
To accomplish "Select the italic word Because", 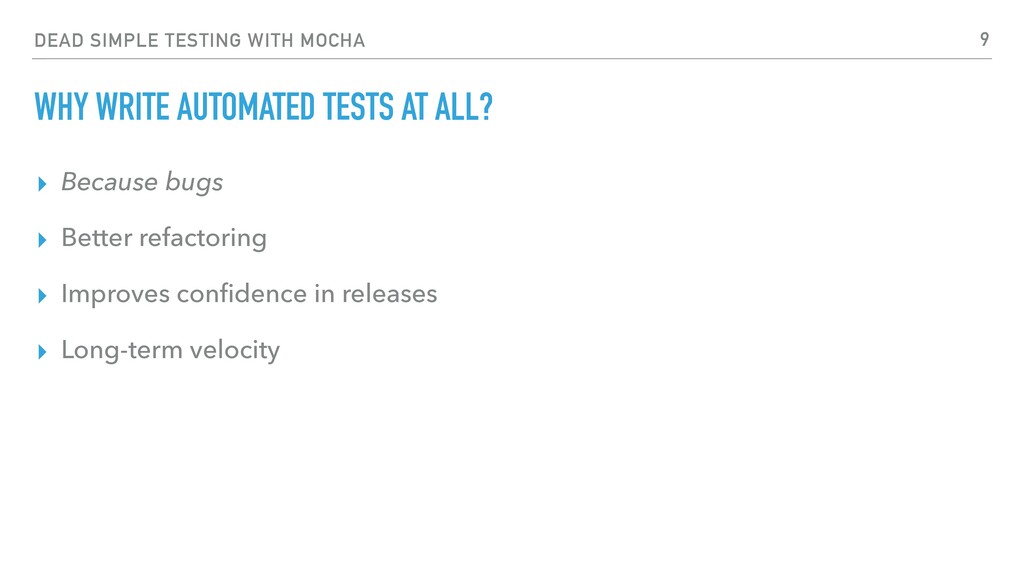I will (x=110, y=182).
